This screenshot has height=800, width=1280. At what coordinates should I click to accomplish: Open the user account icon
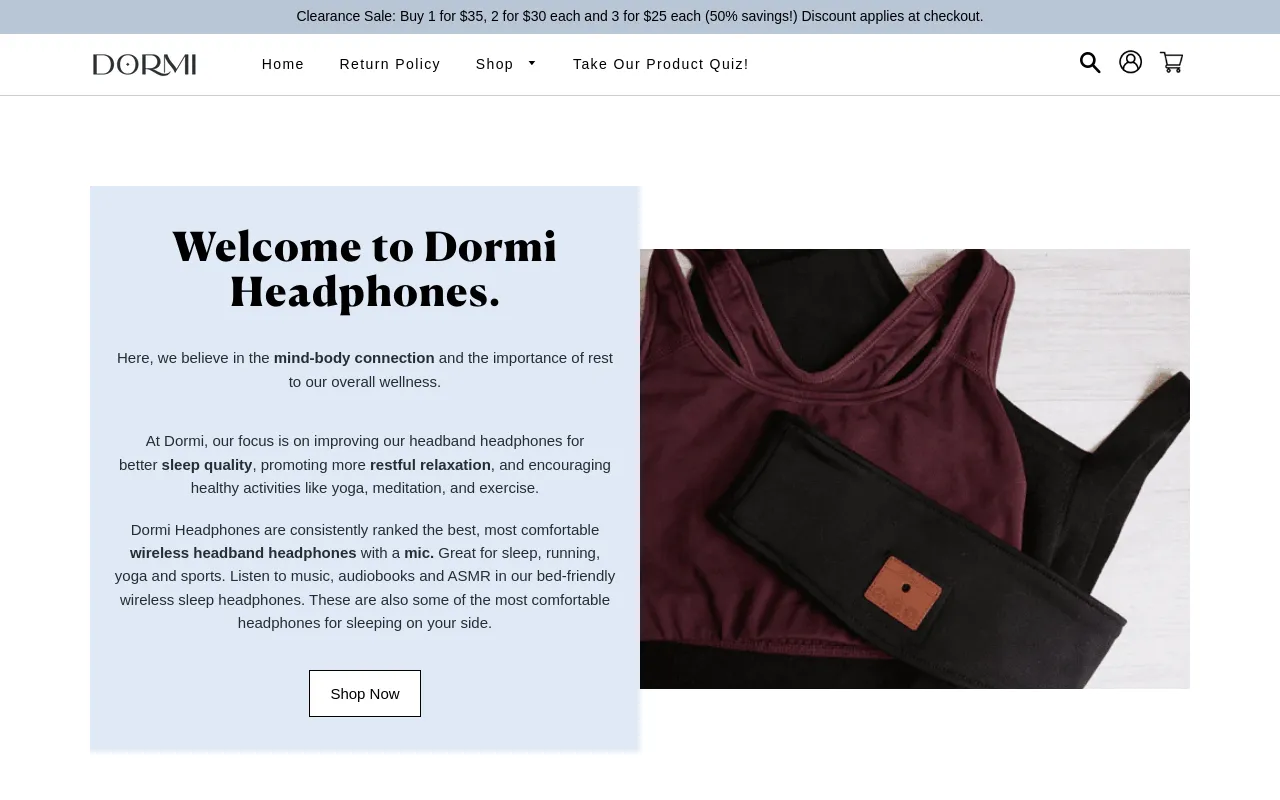[1131, 62]
